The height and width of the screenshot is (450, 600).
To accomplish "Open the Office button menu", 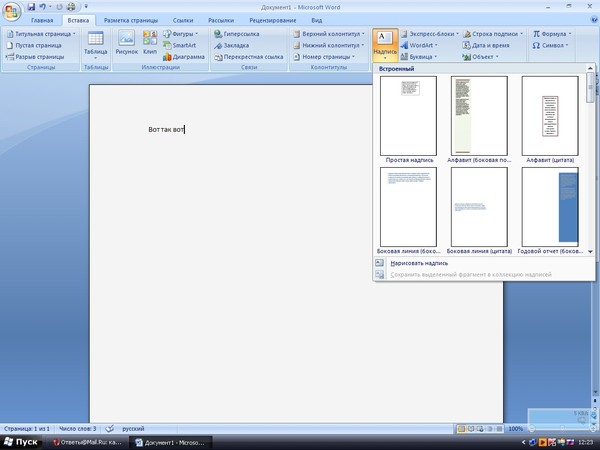I will click(x=11, y=11).
